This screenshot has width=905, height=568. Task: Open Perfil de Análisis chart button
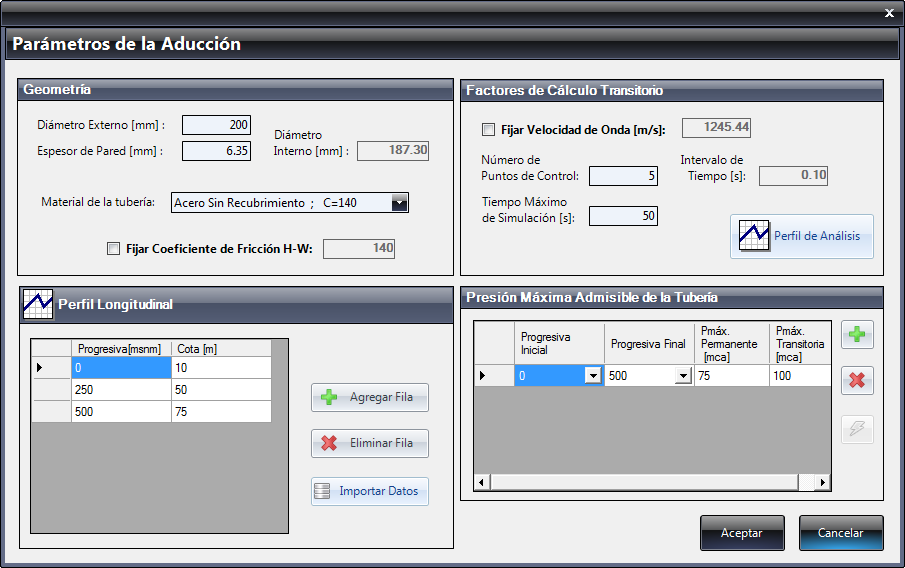[x=802, y=236]
